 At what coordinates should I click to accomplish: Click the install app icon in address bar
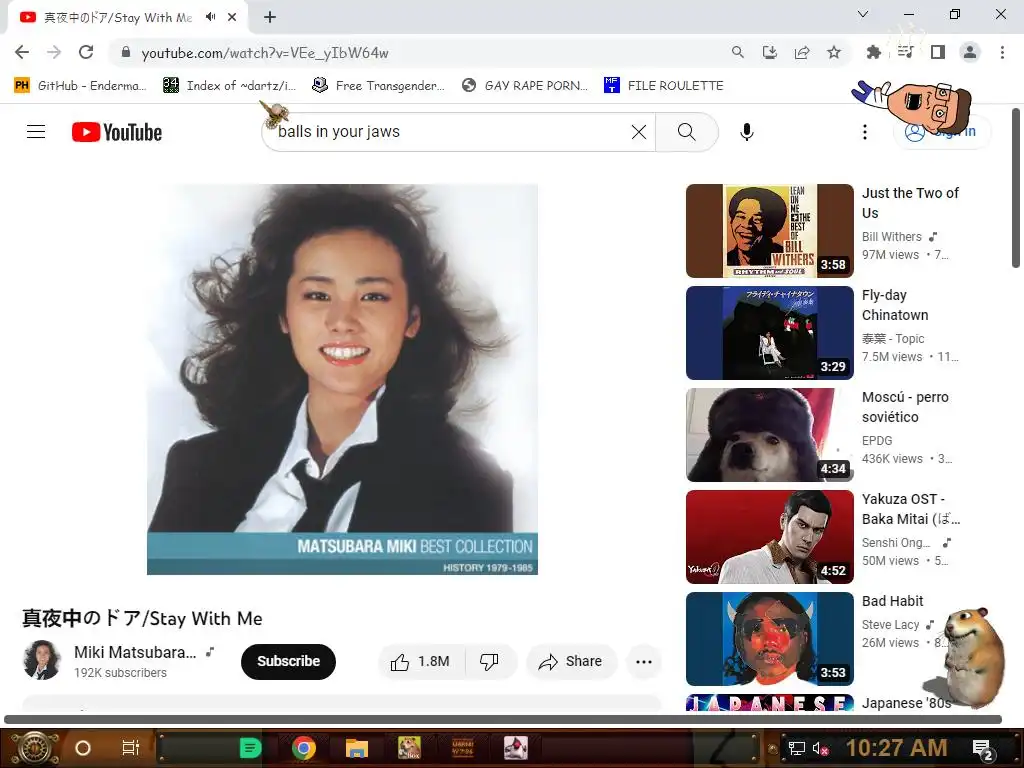770,52
